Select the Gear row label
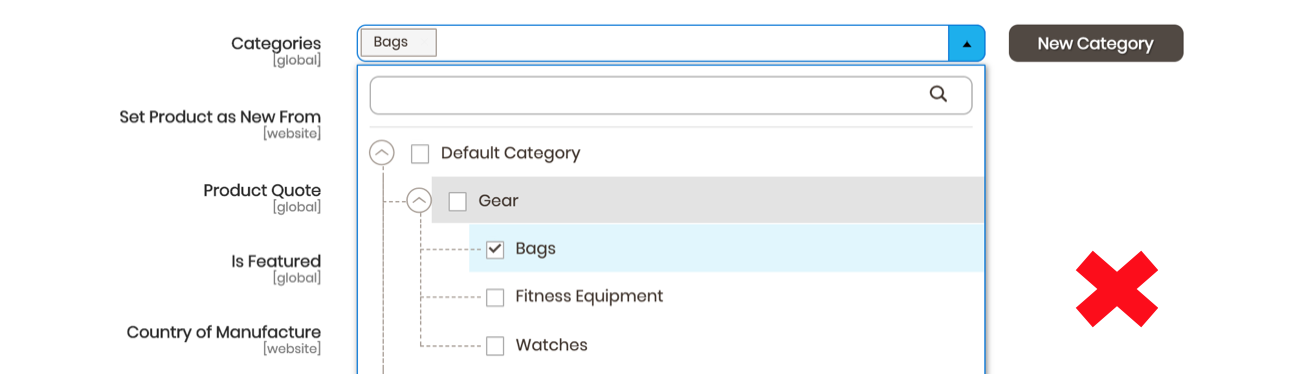The width and height of the screenshot is (1296, 392). click(x=498, y=201)
